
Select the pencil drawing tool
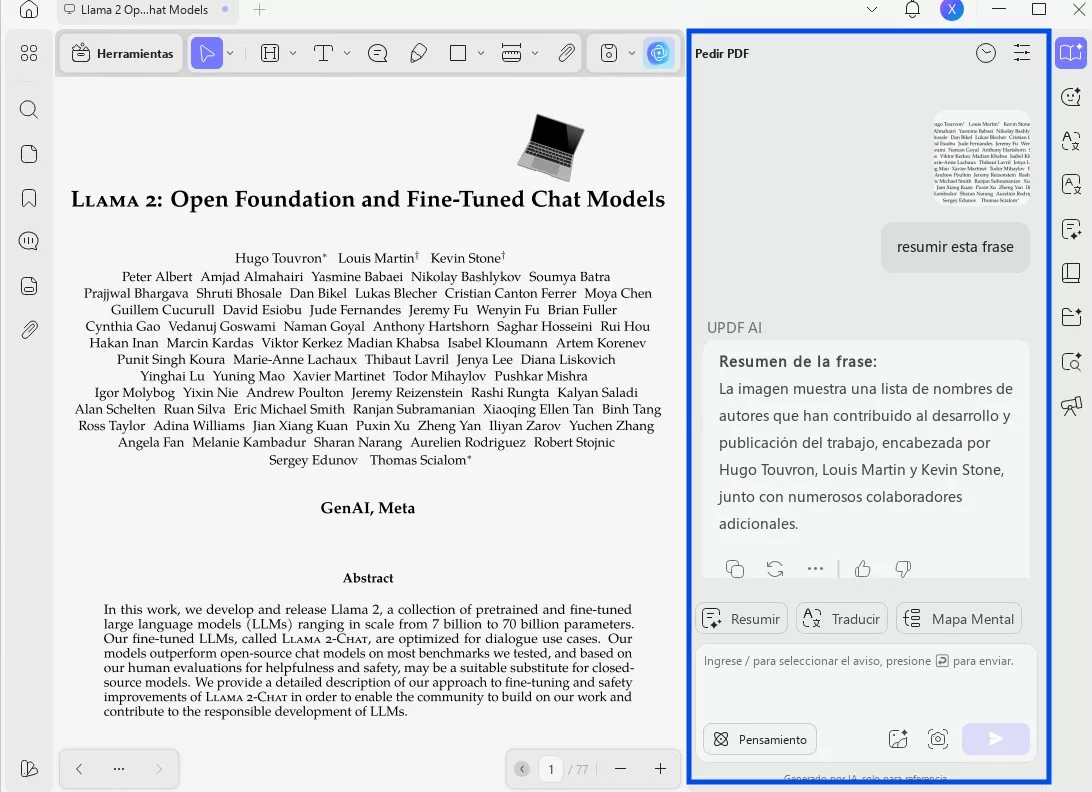pyautogui.click(x=419, y=53)
